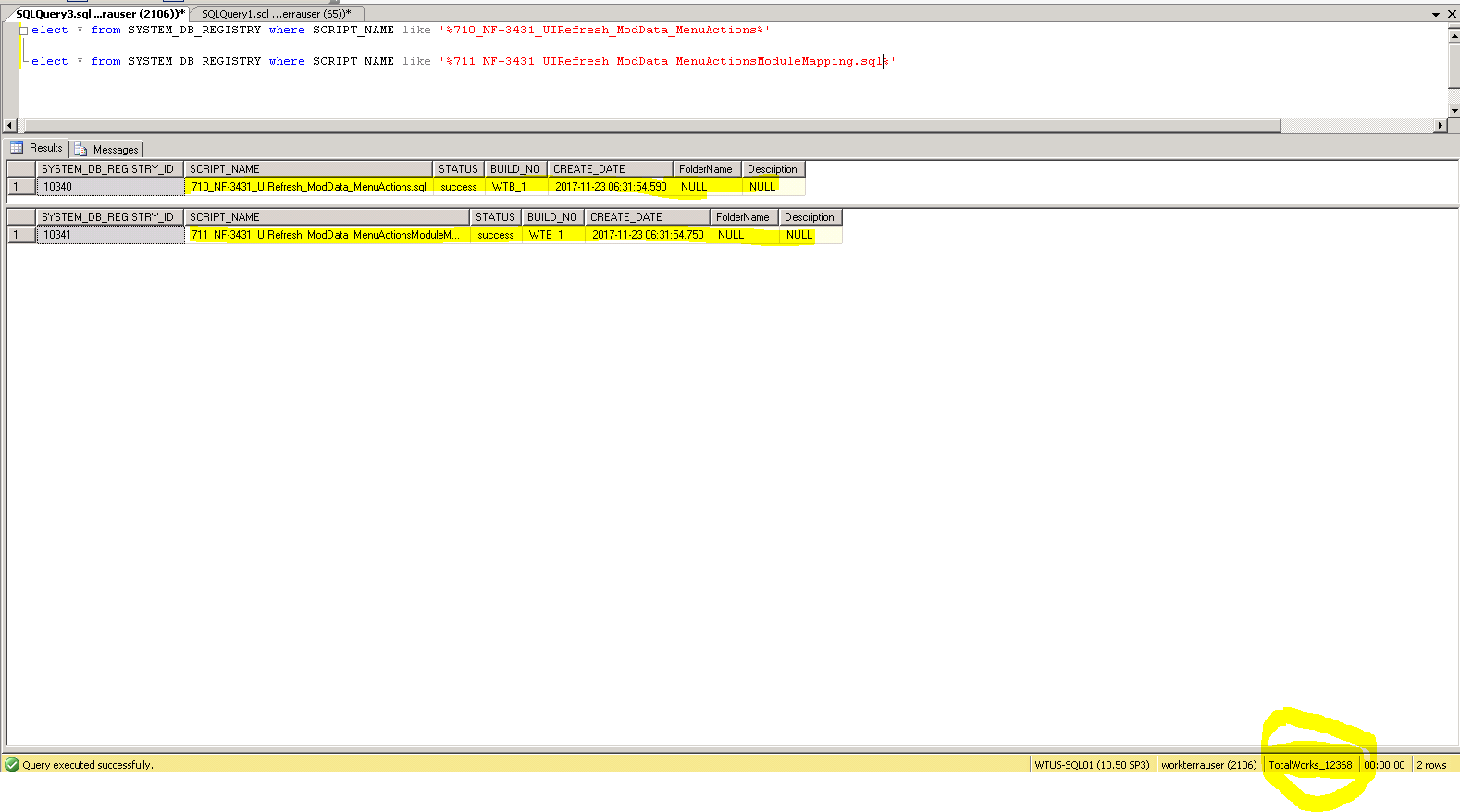Select the SQLQuery3.sql query tab

click(x=99, y=14)
